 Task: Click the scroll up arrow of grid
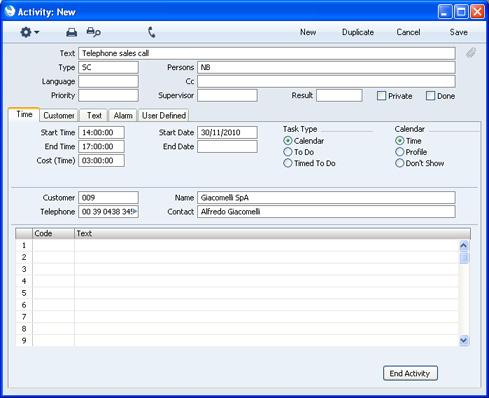tap(464, 246)
